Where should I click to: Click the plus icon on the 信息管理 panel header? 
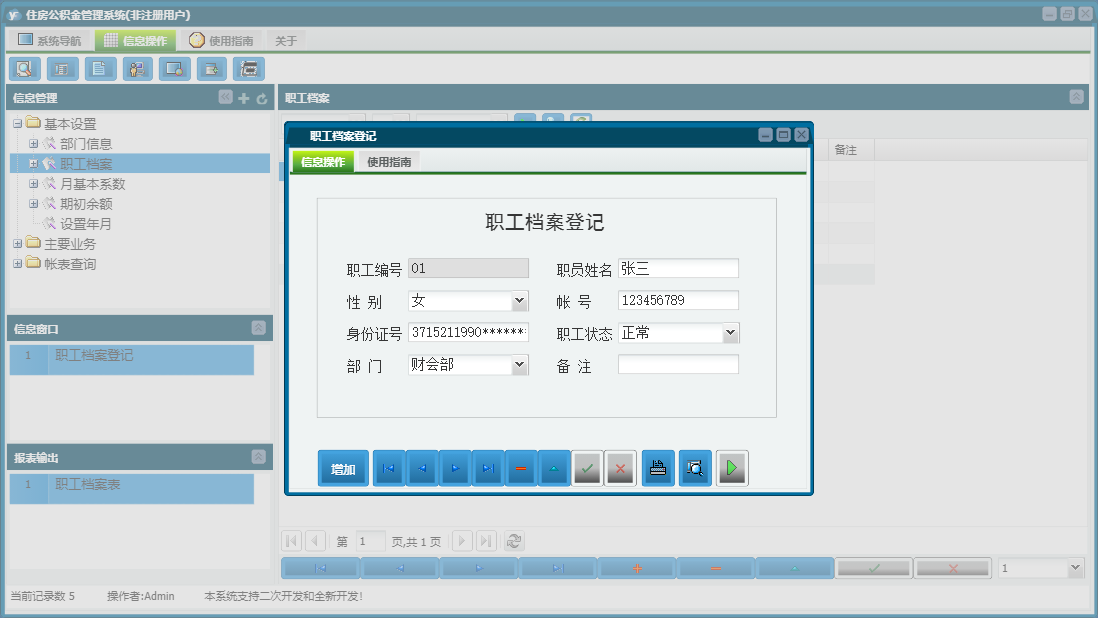243,97
